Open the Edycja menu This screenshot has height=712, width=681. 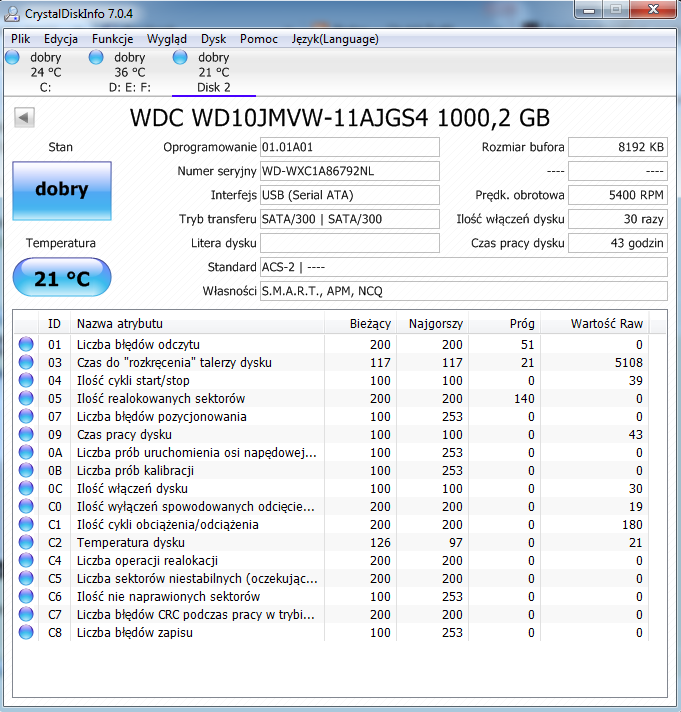(61, 39)
